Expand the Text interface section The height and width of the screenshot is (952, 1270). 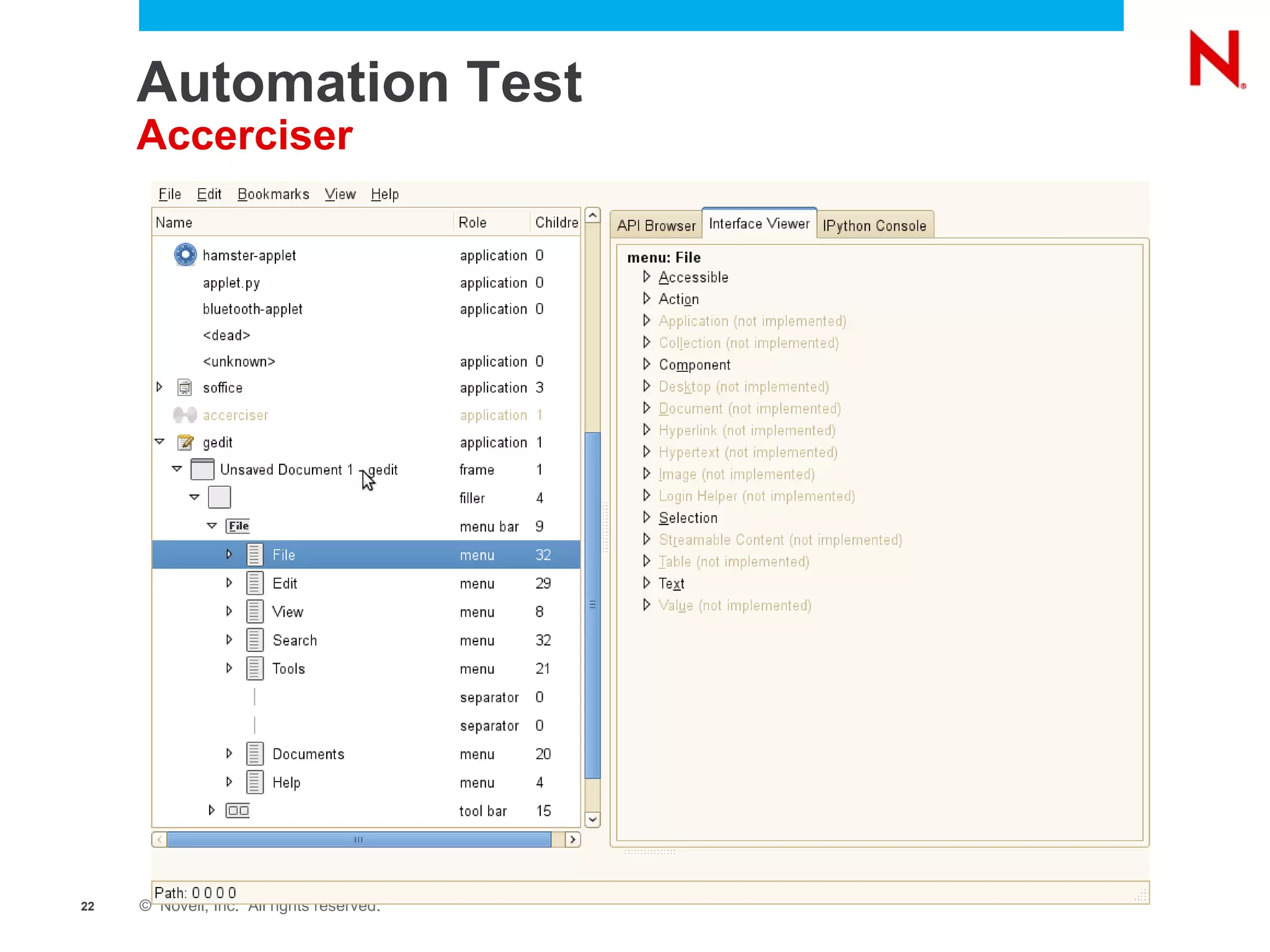[x=646, y=583]
